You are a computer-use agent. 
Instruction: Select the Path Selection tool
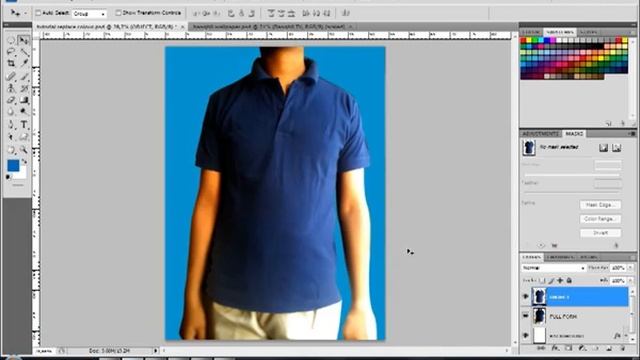point(11,137)
